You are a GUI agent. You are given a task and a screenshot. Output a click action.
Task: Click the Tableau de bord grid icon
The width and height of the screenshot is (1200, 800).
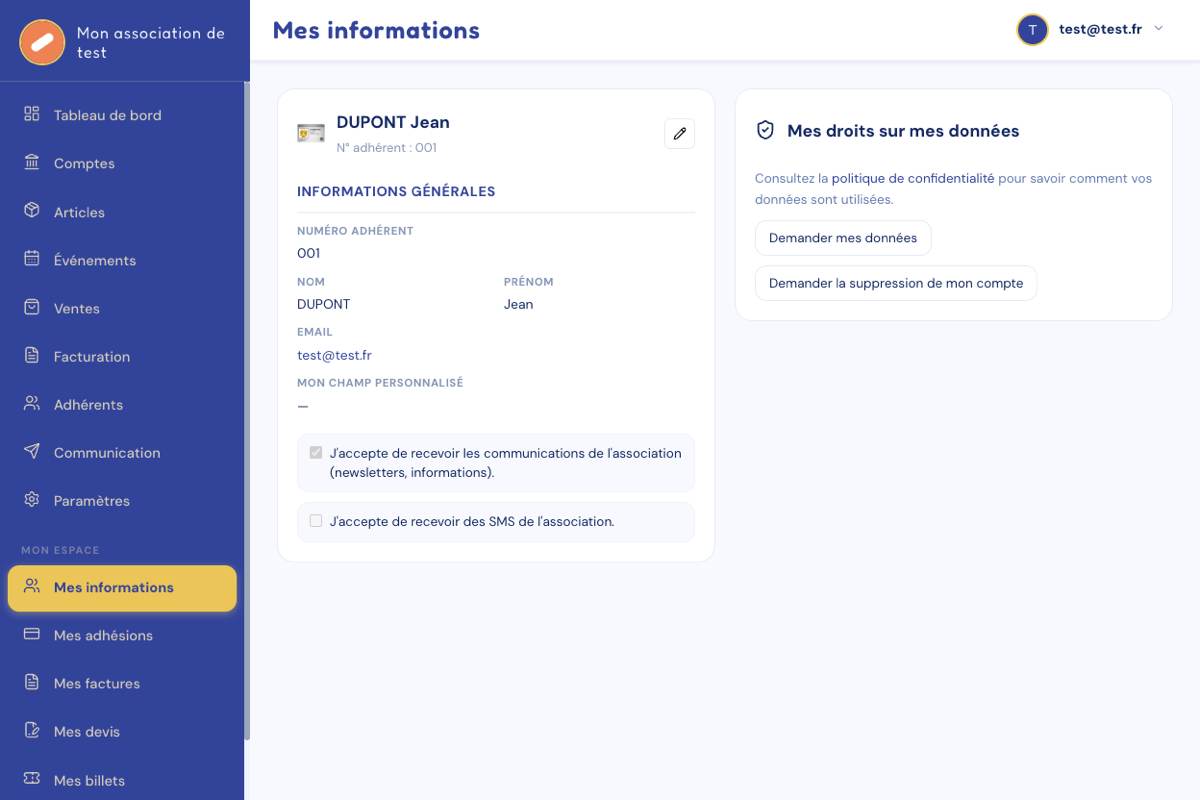[32, 114]
